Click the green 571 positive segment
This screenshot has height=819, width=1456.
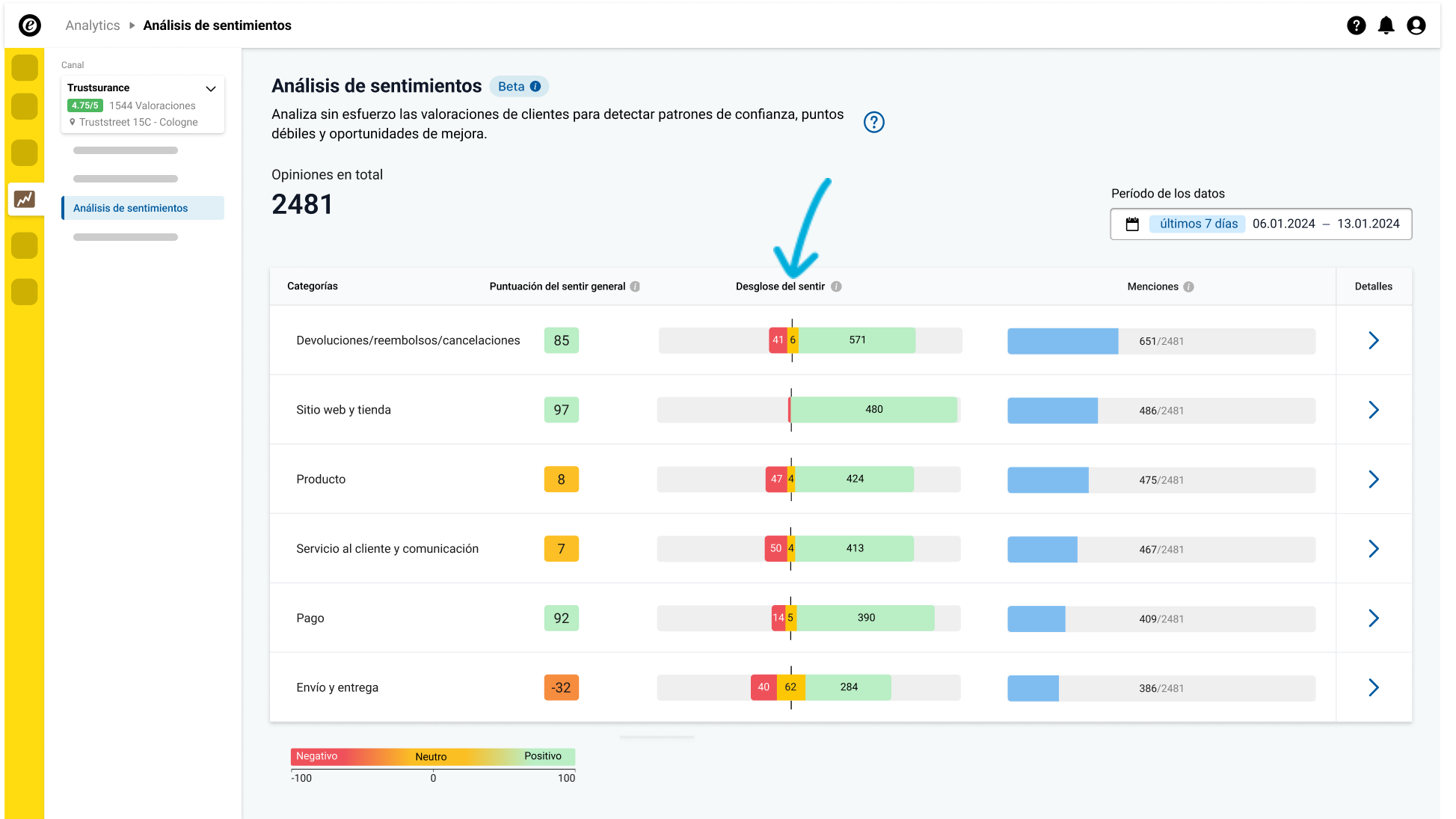coord(857,340)
